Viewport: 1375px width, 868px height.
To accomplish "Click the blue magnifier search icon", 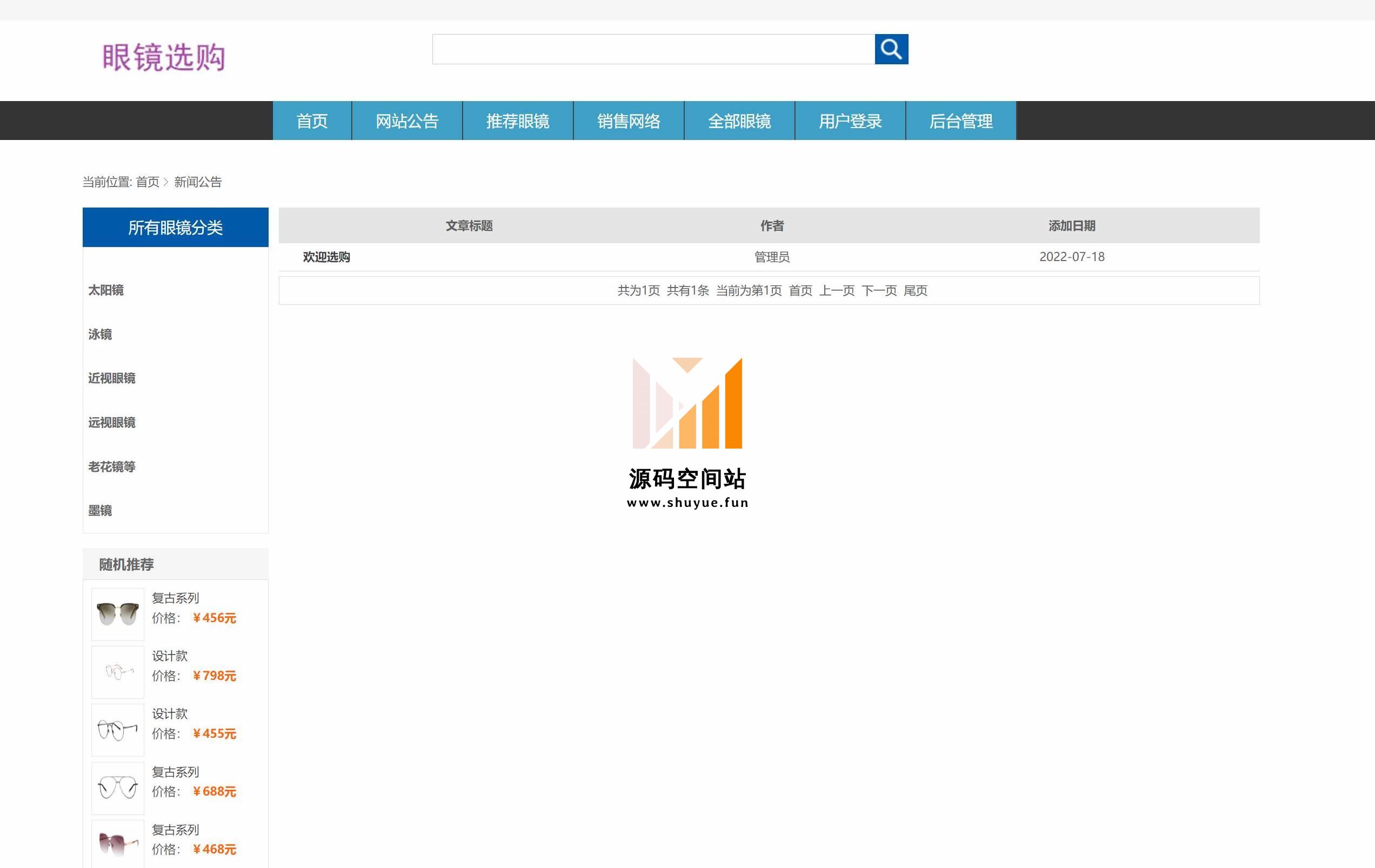I will [891, 49].
